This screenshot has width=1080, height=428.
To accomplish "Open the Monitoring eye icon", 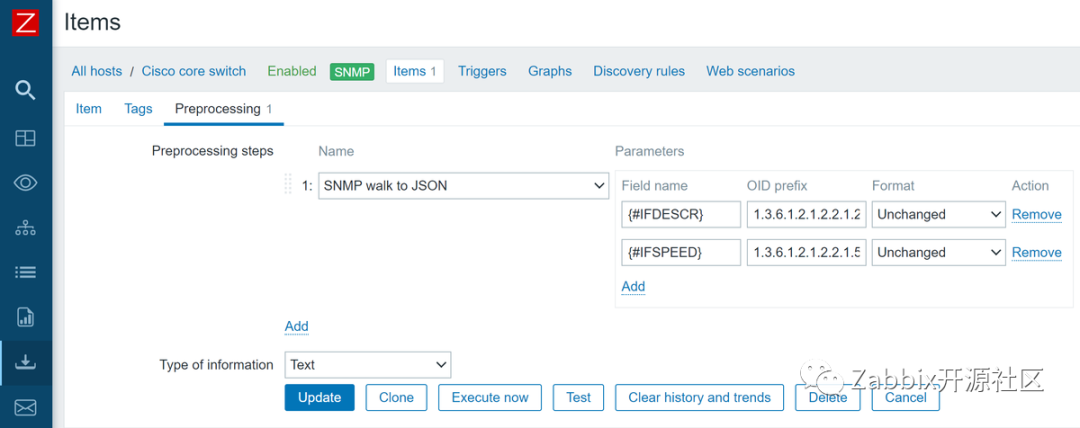I will pos(26,182).
